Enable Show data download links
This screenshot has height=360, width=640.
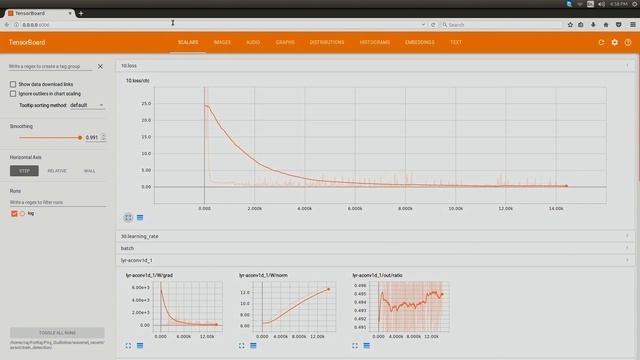13,84
